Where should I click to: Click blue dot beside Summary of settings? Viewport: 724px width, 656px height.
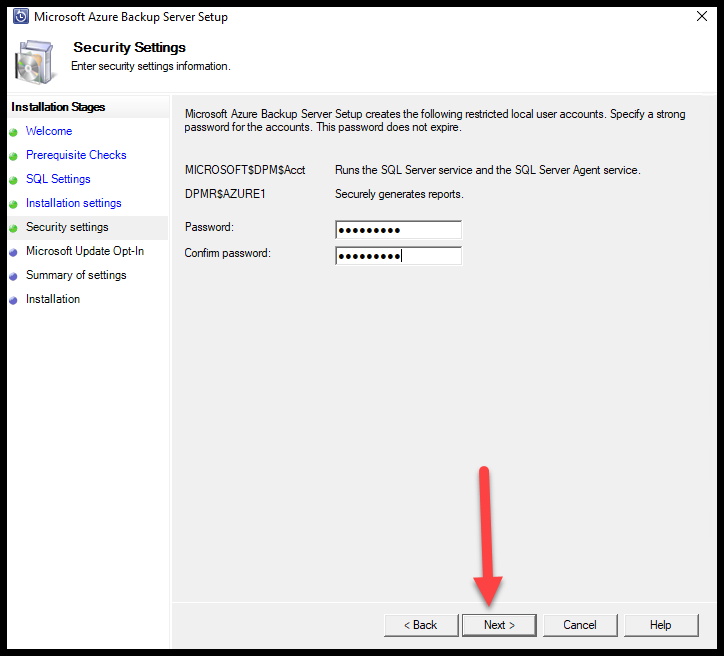(x=13, y=277)
